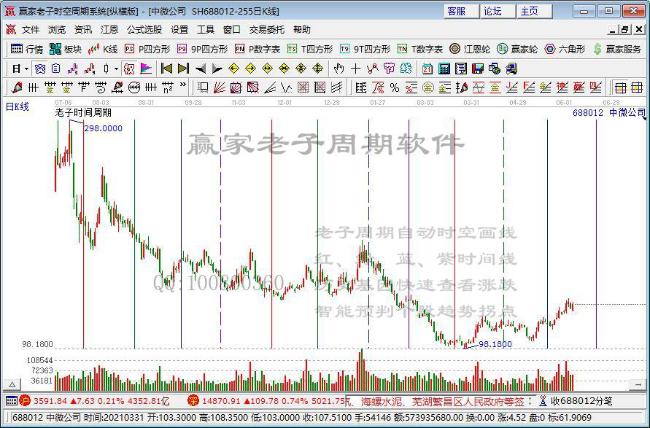The image size is (650, 428).
Task: Click the calendar icon showing 21
Action: coord(427,68)
